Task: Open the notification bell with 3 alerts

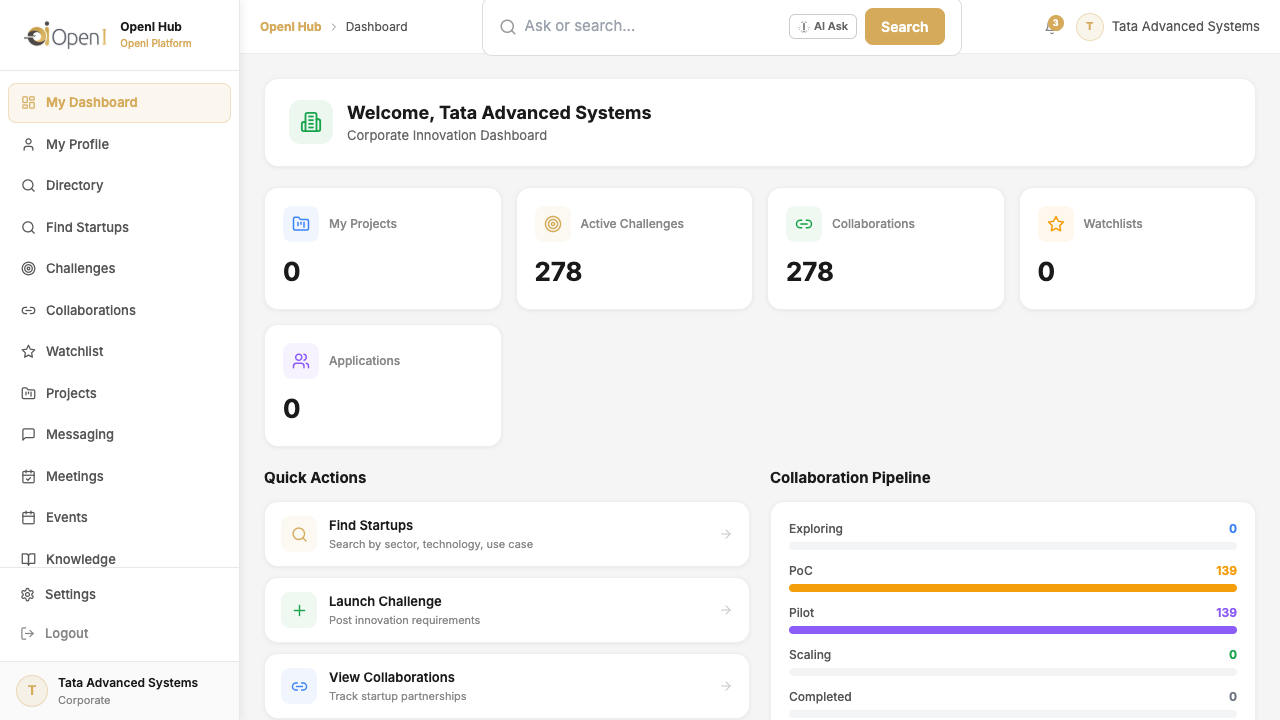Action: click(1051, 27)
